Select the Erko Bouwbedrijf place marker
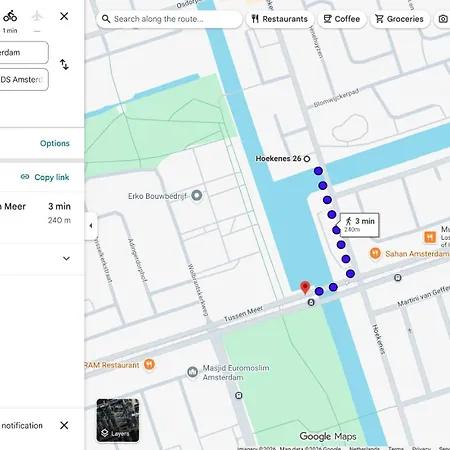The width and height of the screenshot is (450, 450). (x=197, y=196)
